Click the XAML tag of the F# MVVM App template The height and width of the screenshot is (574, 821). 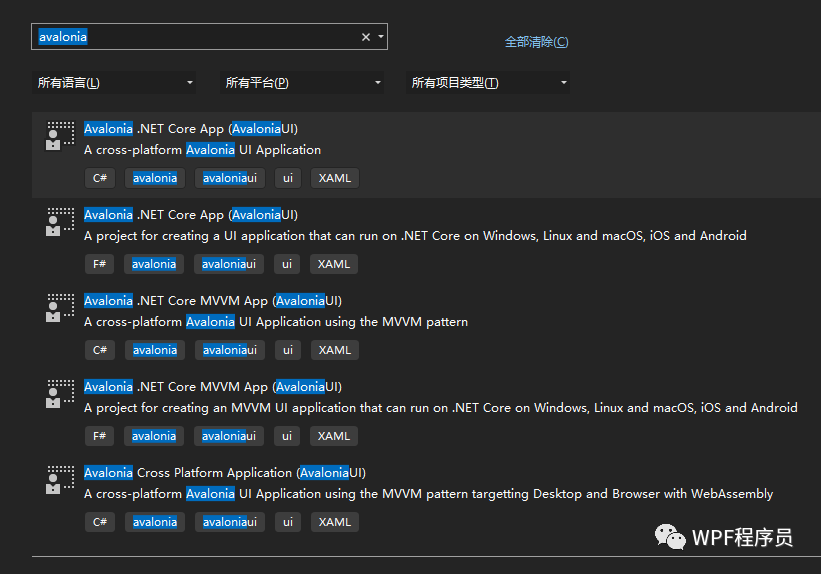pos(334,436)
